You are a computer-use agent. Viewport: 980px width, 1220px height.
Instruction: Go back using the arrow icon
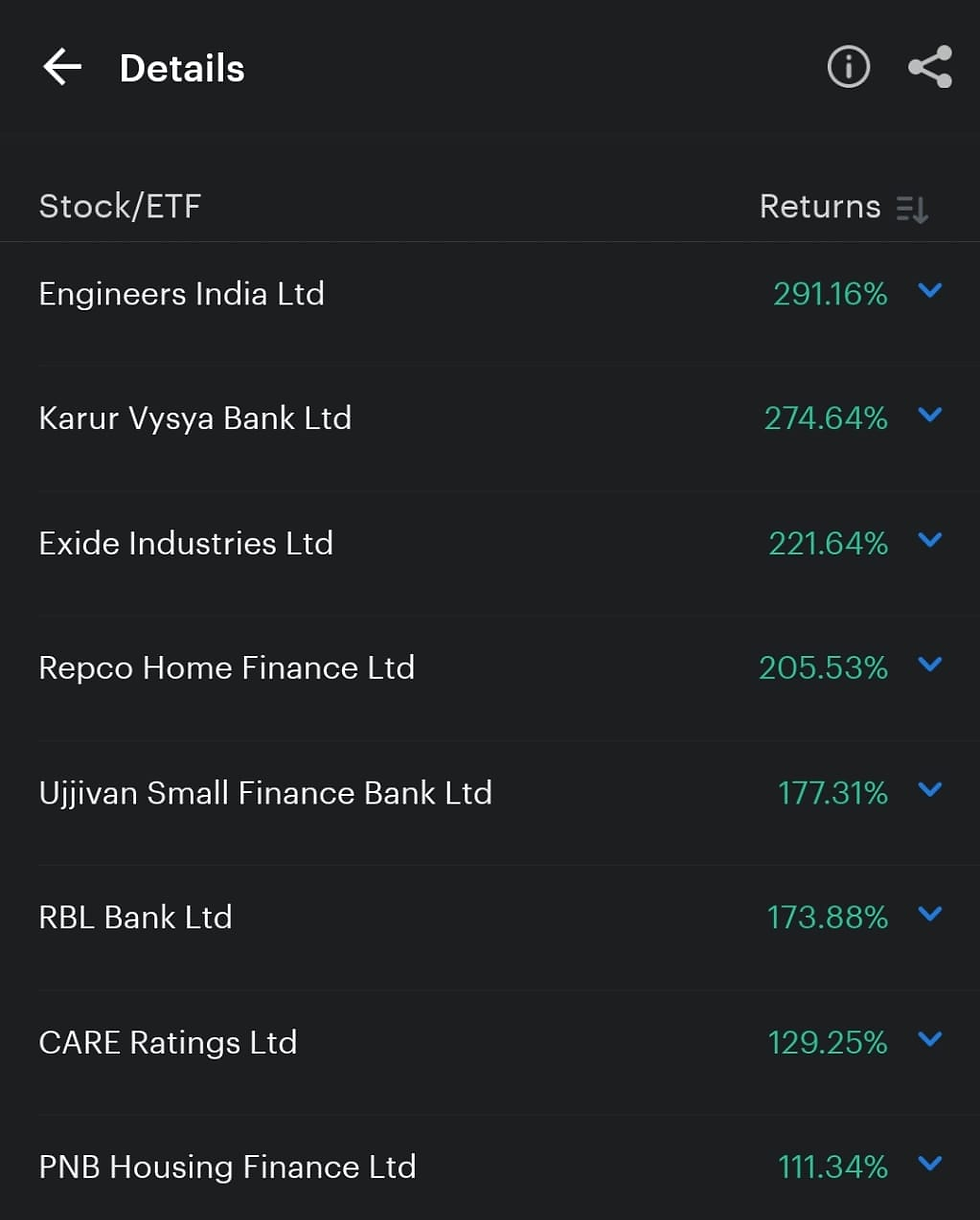point(62,68)
